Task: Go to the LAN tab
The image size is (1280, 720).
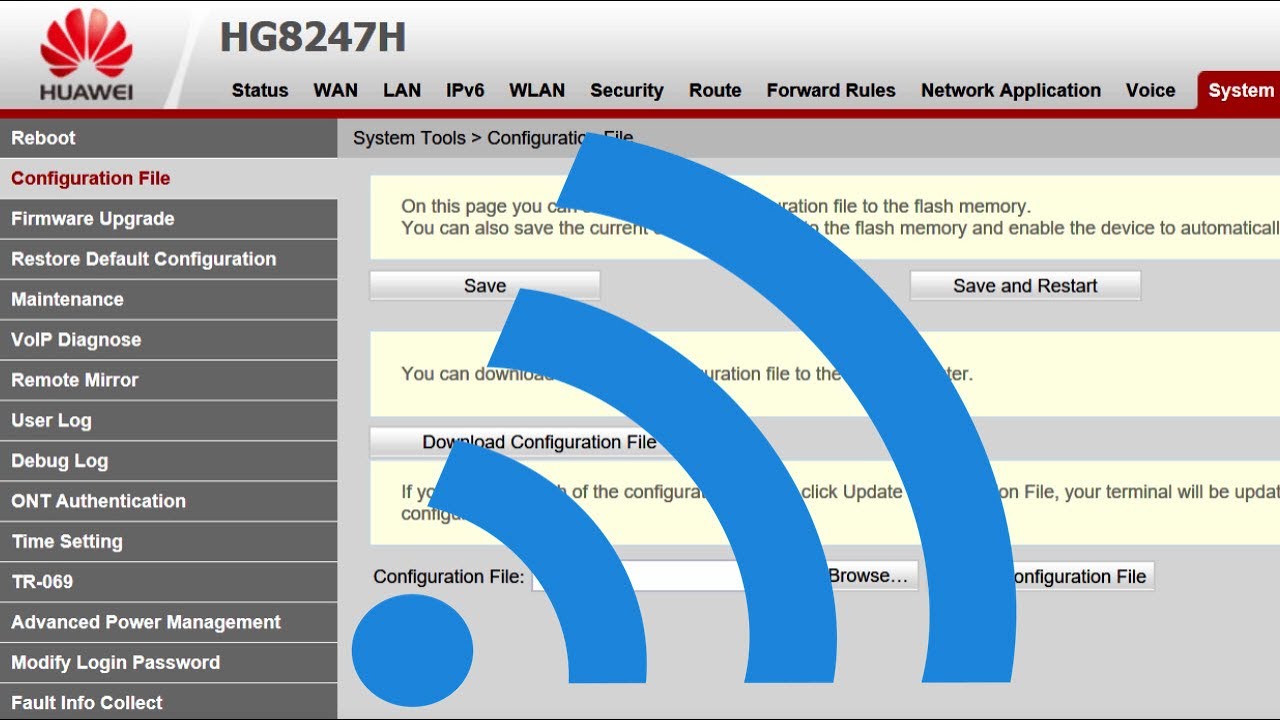Action: tap(402, 90)
